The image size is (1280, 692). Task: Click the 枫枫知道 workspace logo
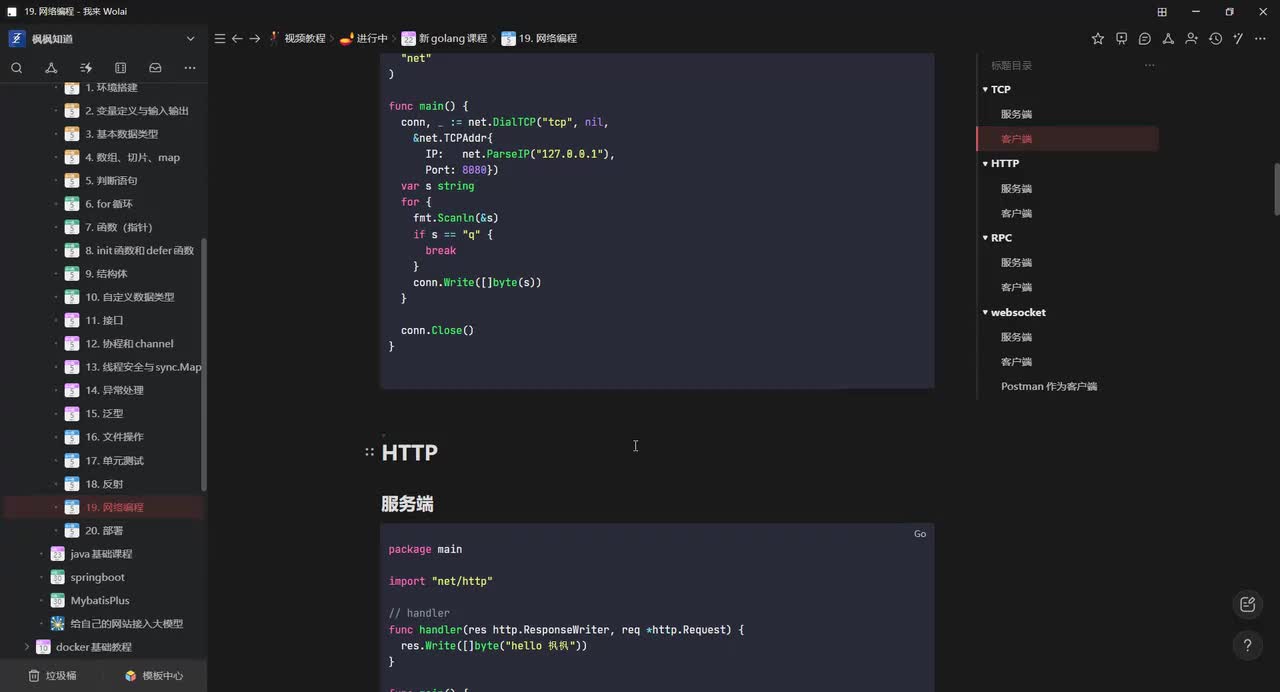point(17,39)
